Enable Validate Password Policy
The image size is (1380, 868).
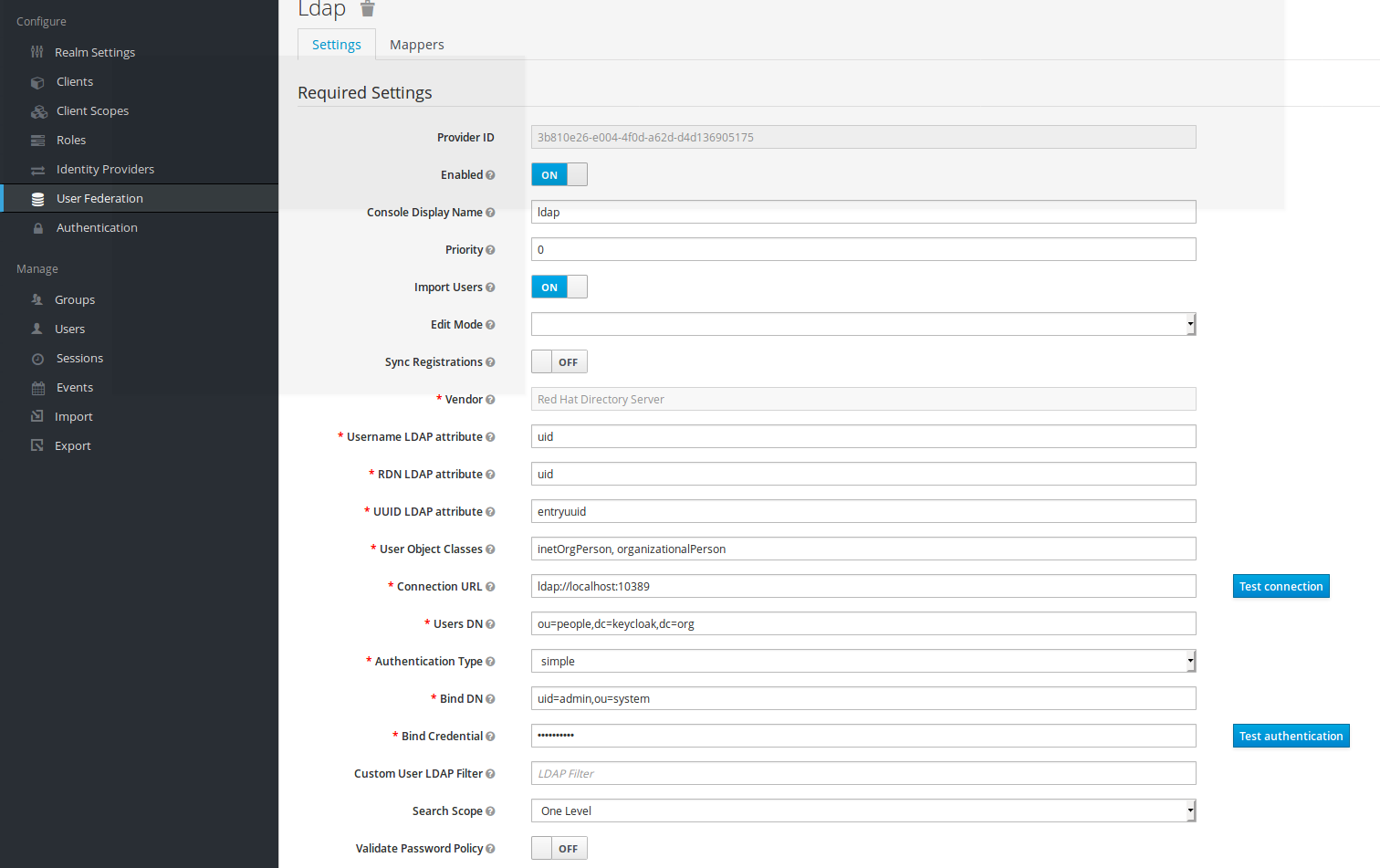pyautogui.click(x=559, y=848)
